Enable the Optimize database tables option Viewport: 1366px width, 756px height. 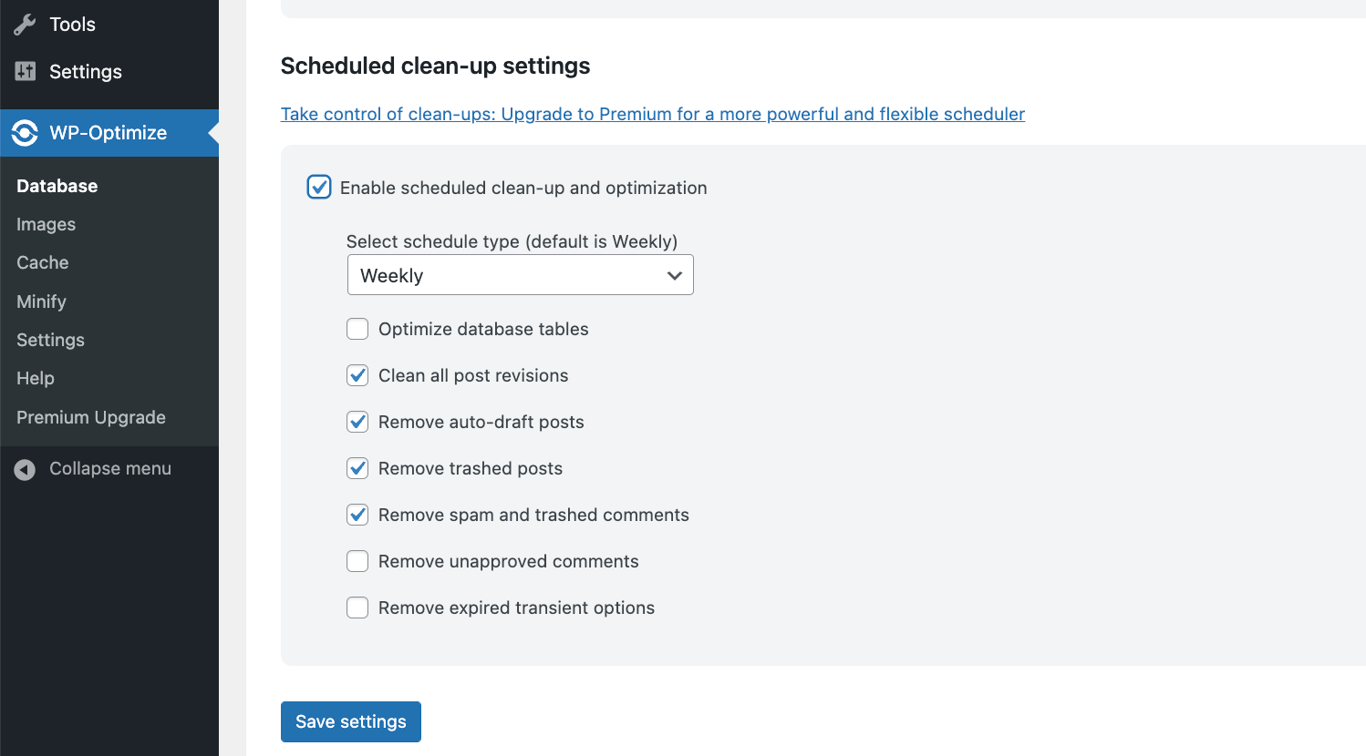coord(357,329)
